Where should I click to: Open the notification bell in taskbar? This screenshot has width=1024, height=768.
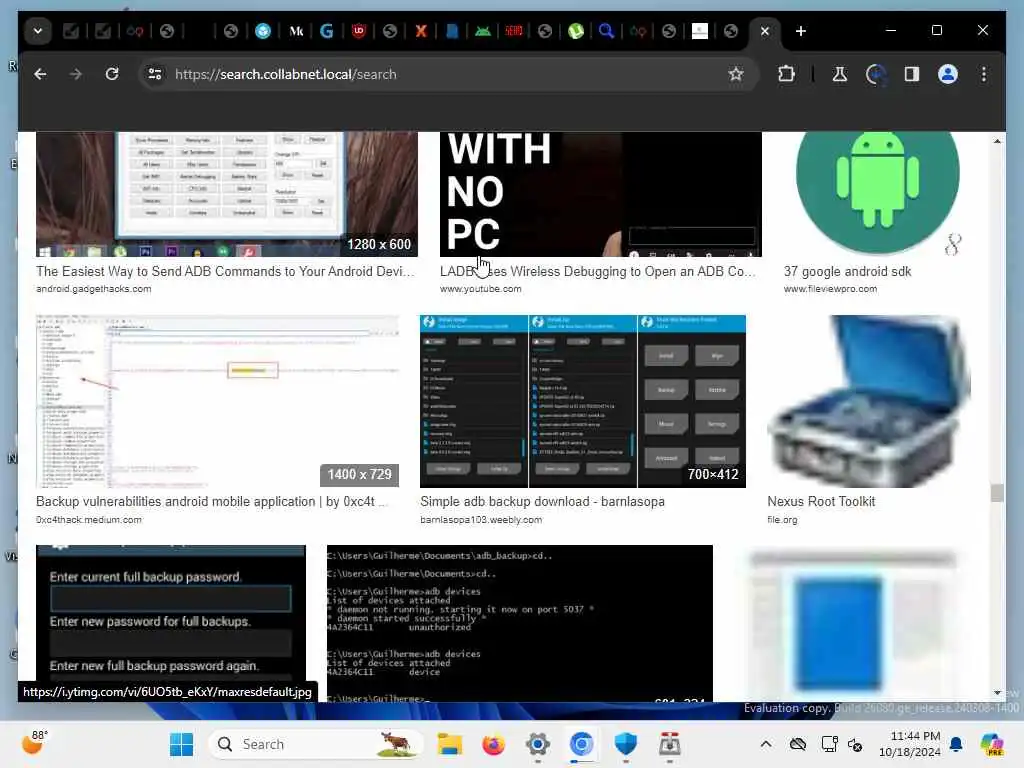tap(956, 744)
